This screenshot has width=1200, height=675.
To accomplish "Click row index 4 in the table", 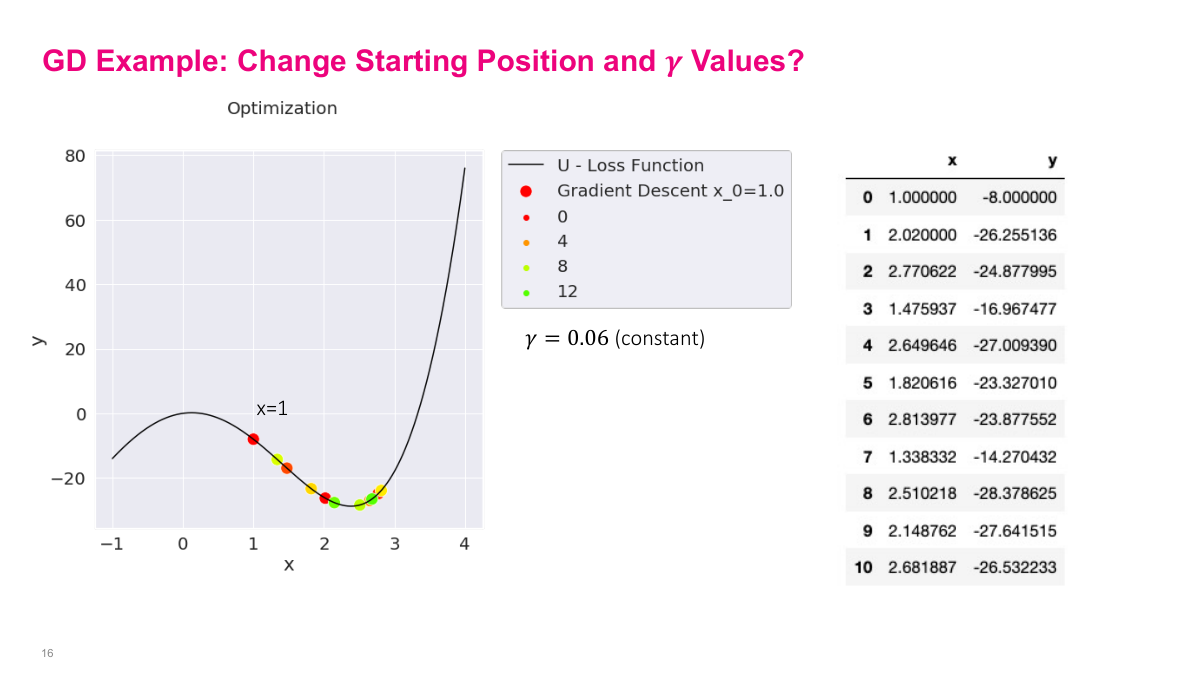I will (x=867, y=346).
